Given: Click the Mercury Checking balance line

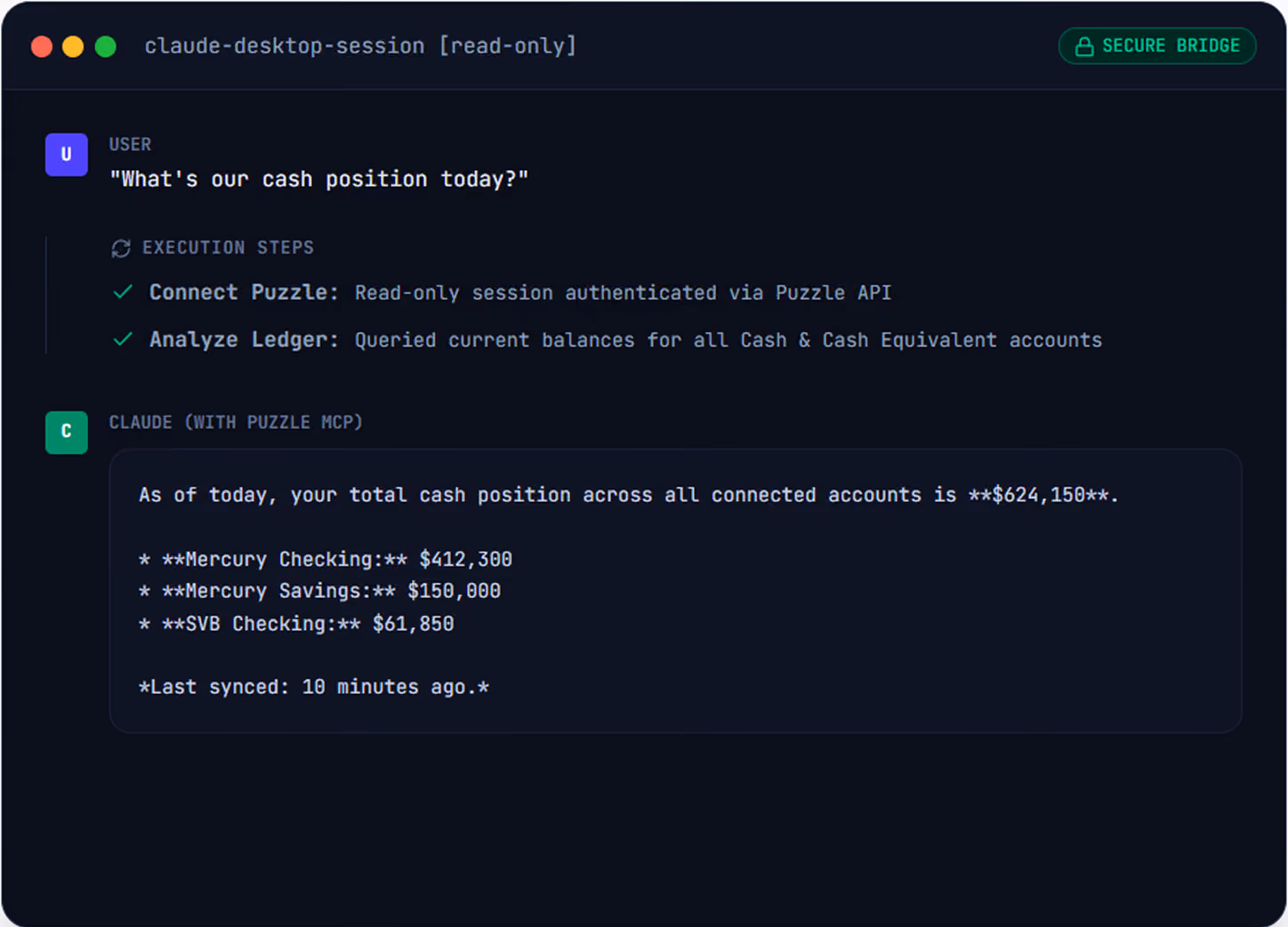Looking at the screenshot, I should coord(326,560).
